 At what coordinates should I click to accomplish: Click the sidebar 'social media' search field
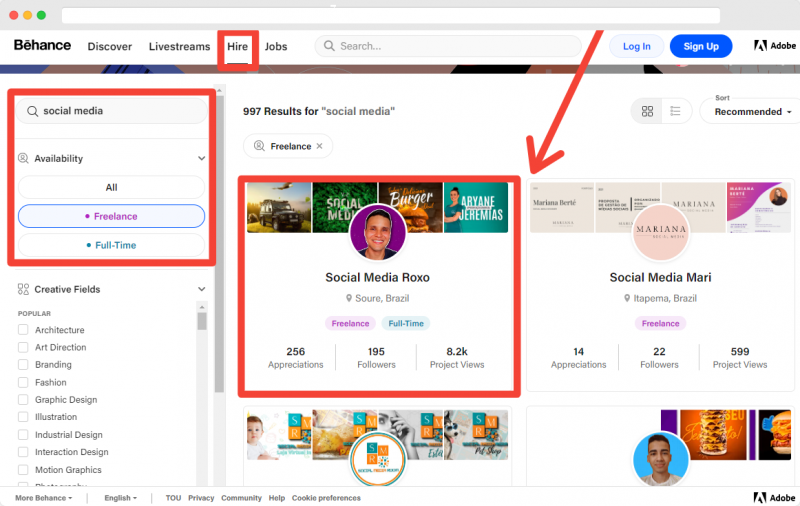click(x=112, y=111)
